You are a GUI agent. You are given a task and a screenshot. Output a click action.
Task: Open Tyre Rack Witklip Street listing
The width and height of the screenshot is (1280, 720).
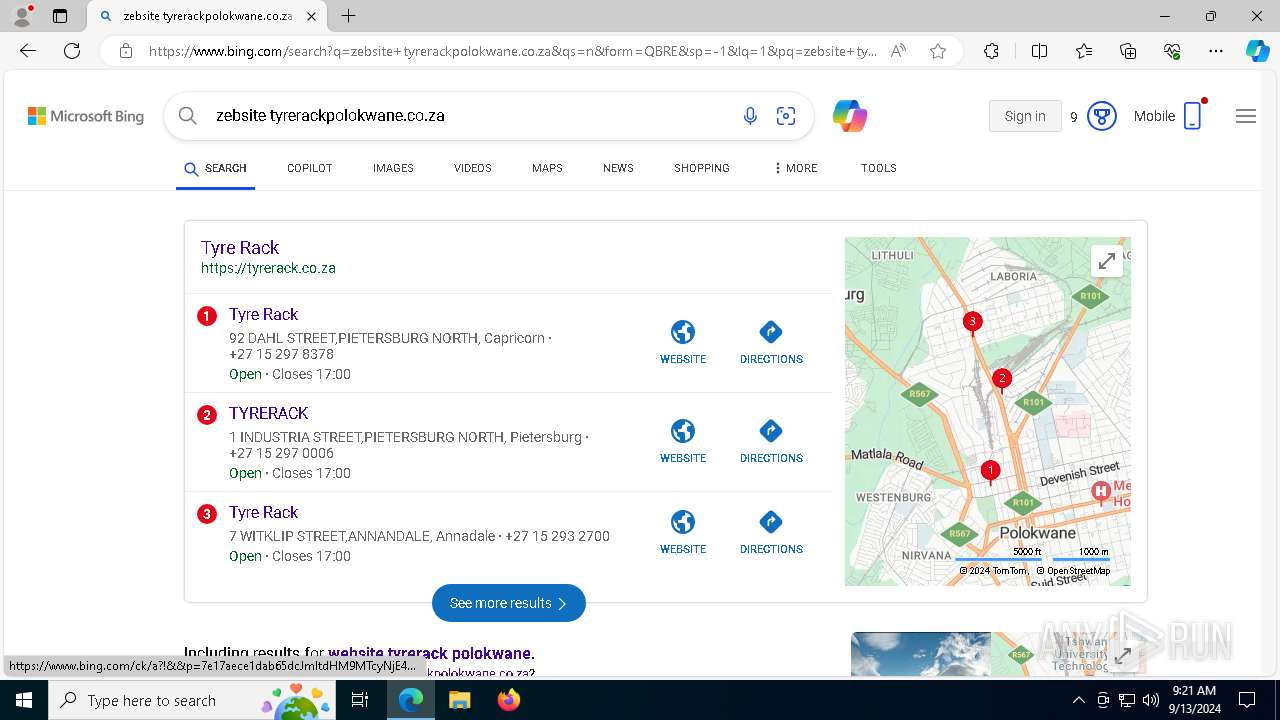point(263,512)
